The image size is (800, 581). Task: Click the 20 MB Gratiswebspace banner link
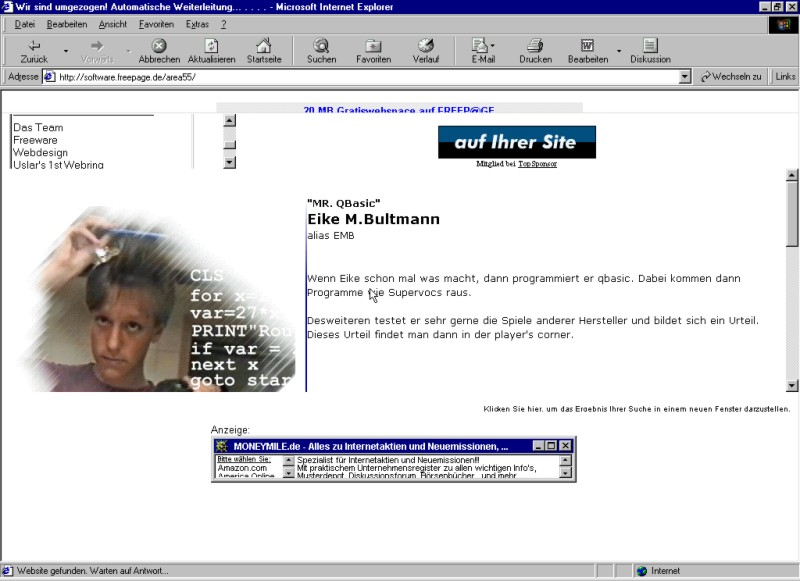[398, 110]
